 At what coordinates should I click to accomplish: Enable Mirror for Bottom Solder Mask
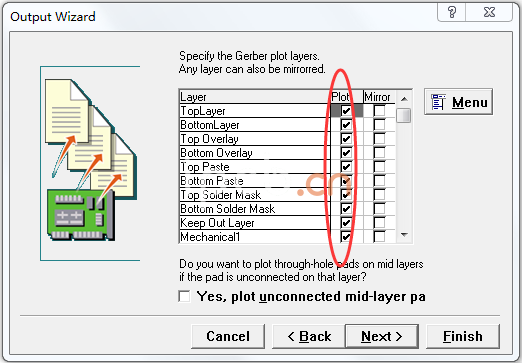[379, 209]
